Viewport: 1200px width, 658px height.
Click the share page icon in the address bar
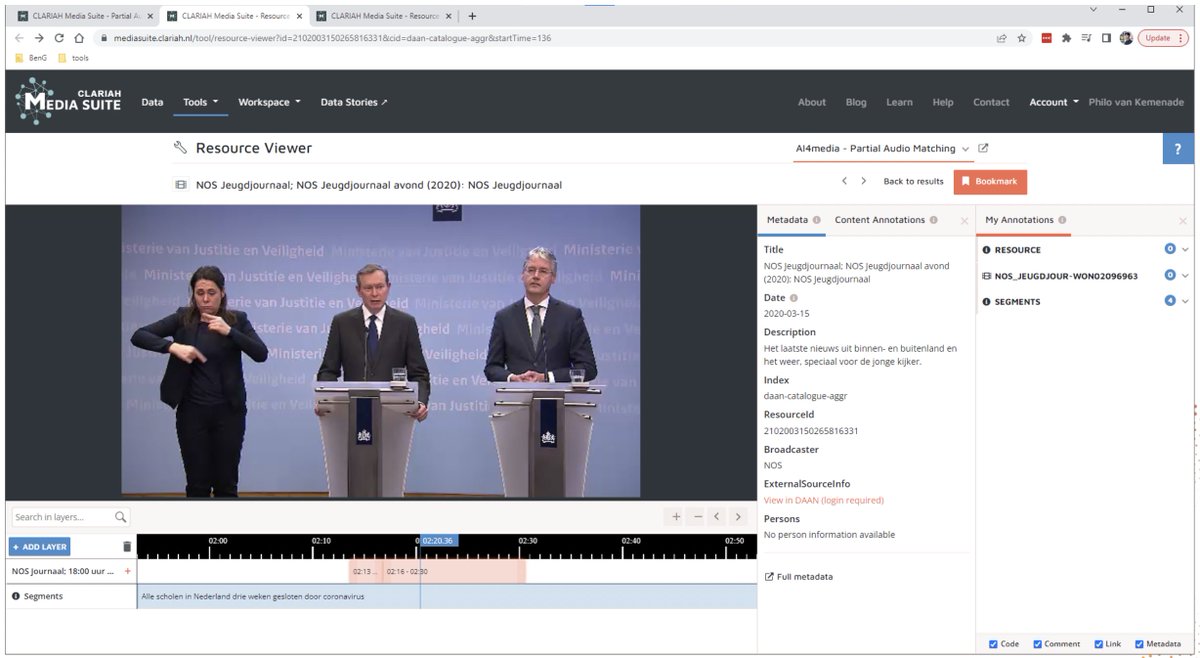point(1001,38)
